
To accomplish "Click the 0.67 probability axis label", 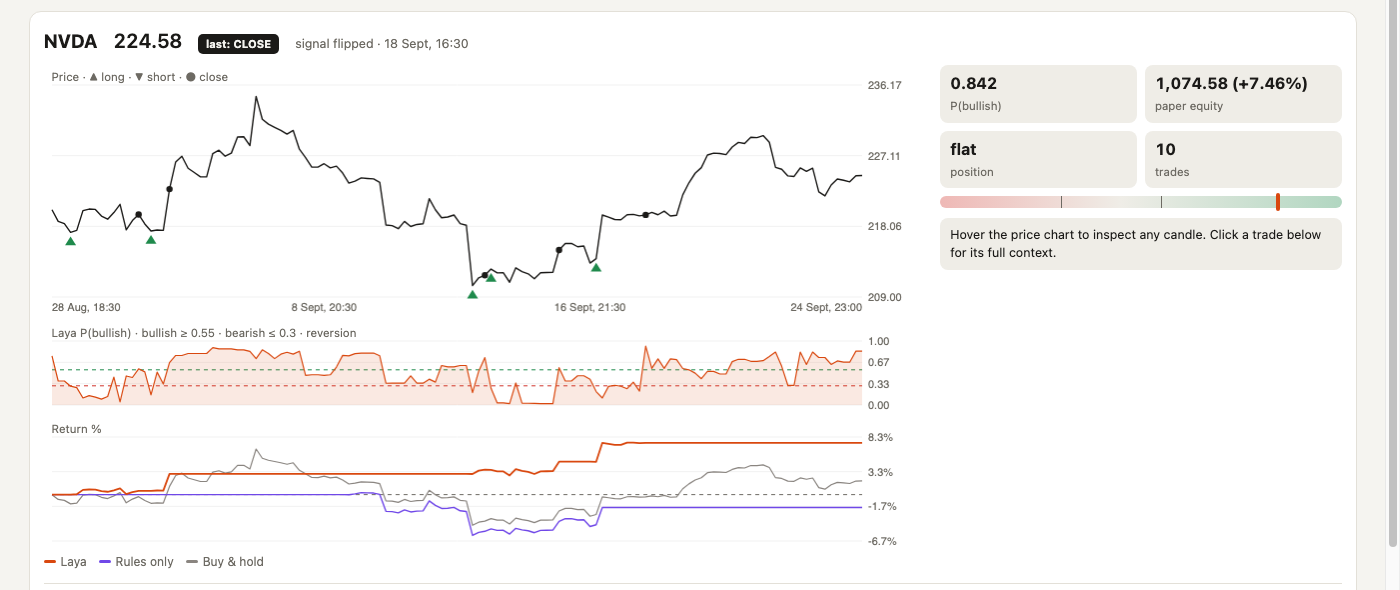I will click(x=879, y=362).
